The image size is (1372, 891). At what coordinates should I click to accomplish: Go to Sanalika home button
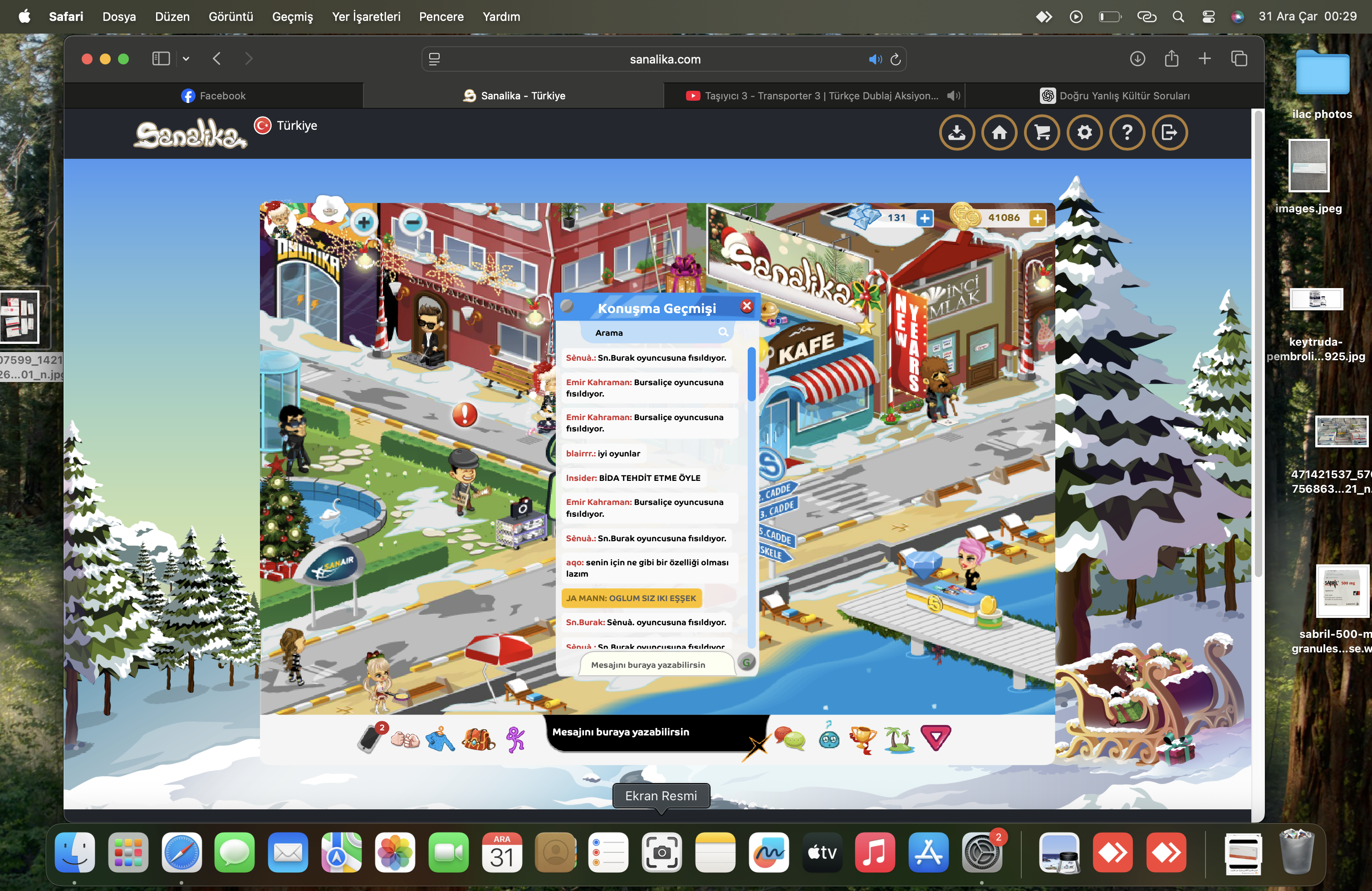1000,132
